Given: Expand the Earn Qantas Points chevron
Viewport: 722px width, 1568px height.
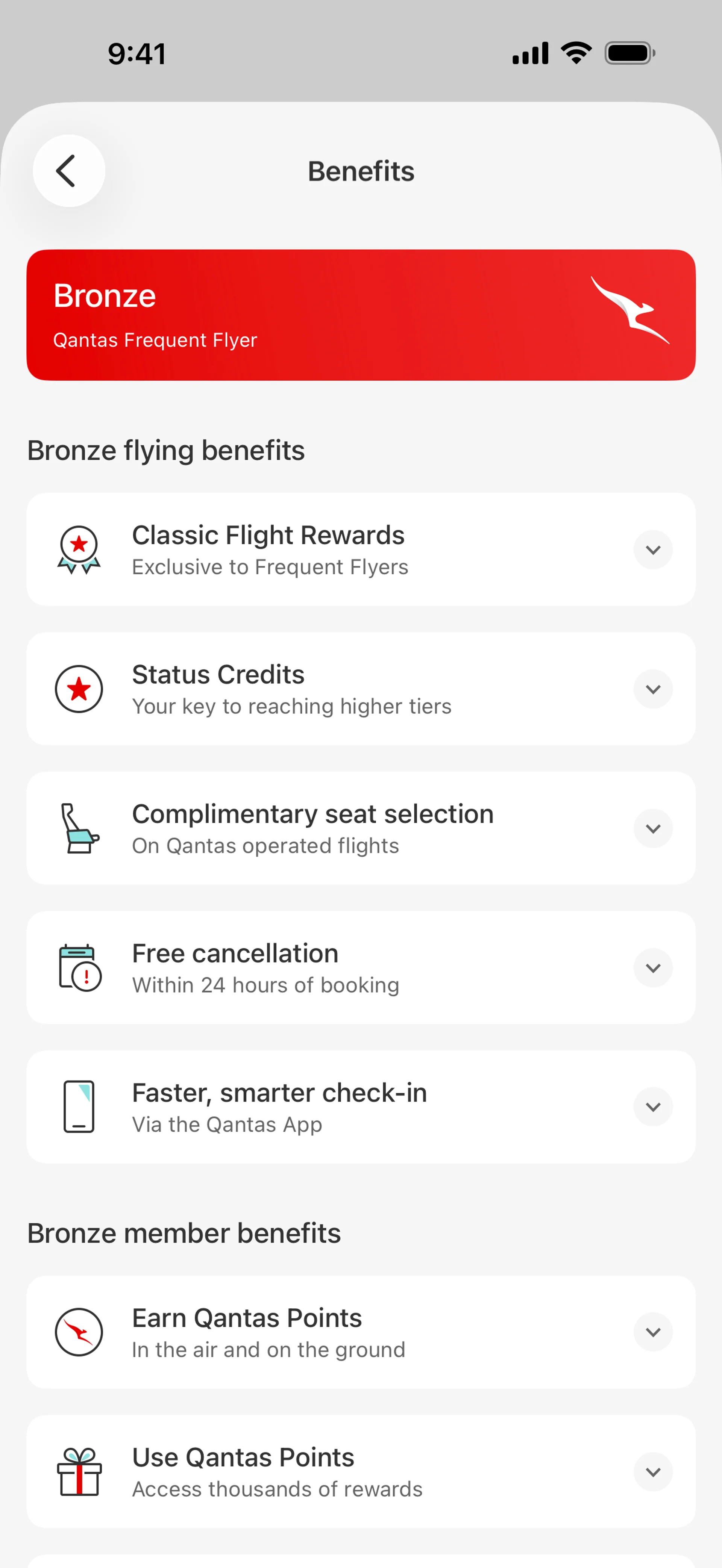Looking at the screenshot, I should 652,1332.
